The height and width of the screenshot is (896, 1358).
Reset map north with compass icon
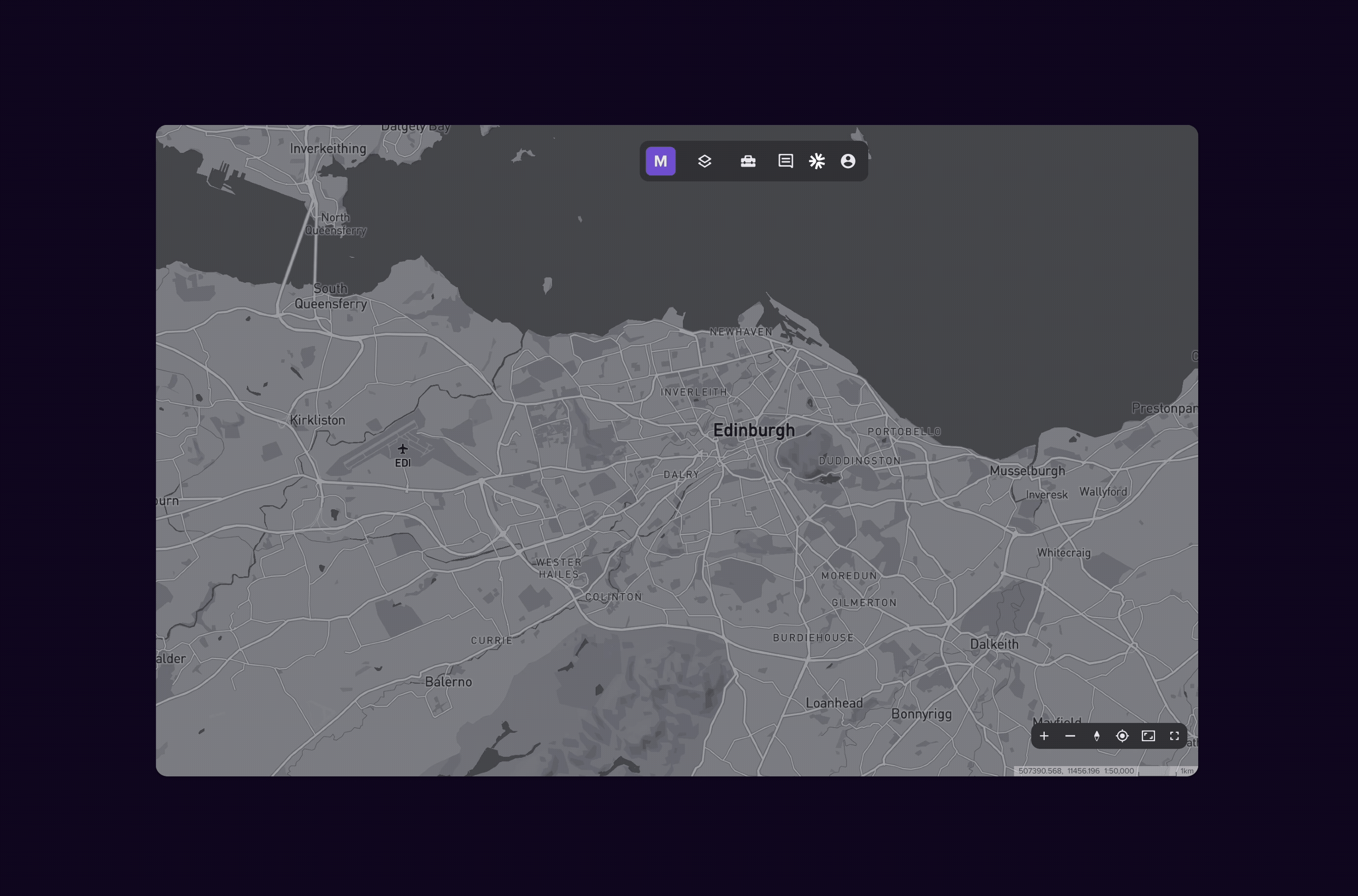pyautogui.click(x=1096, y=736)
